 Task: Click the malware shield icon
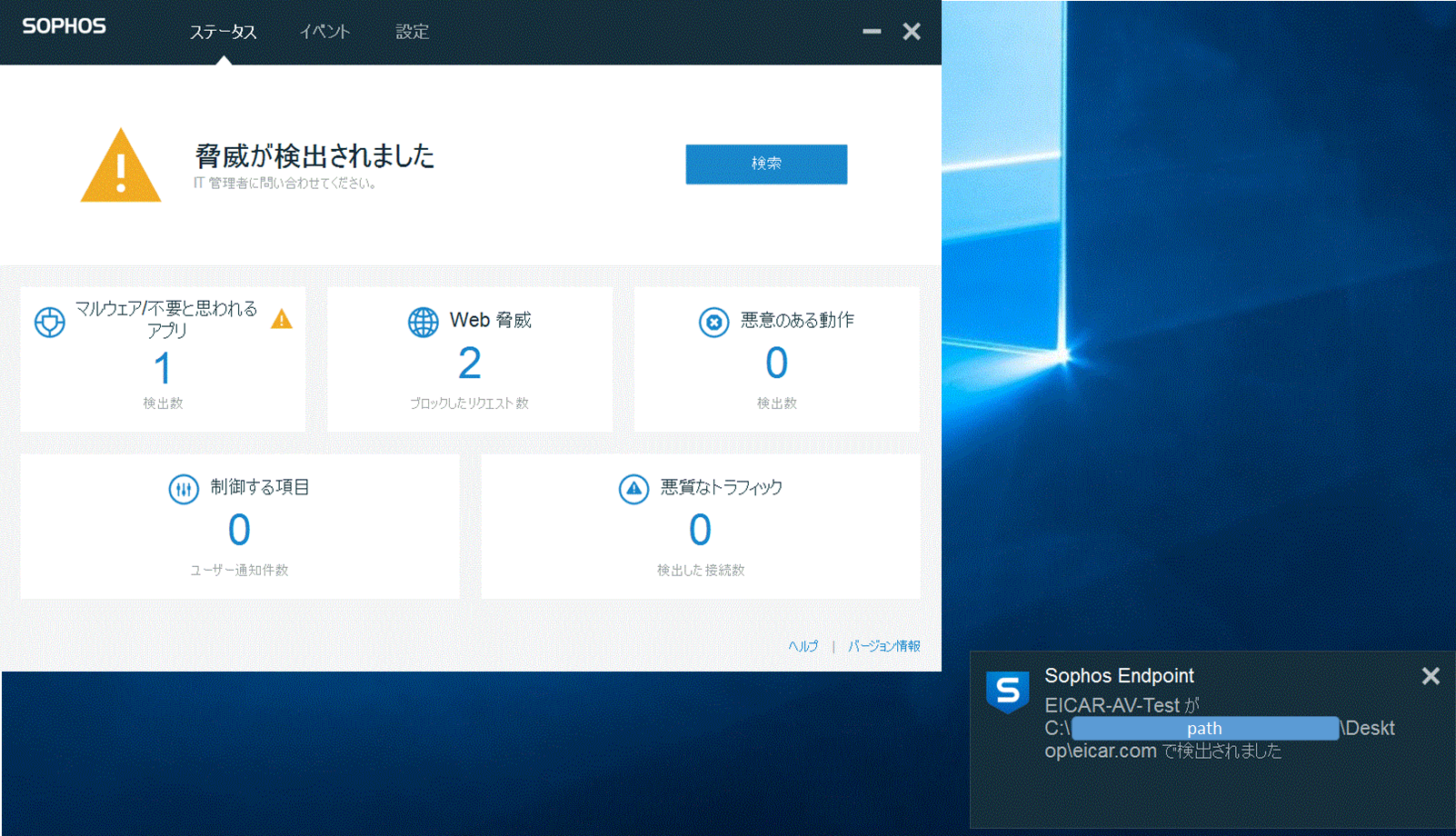click(50, 322)
